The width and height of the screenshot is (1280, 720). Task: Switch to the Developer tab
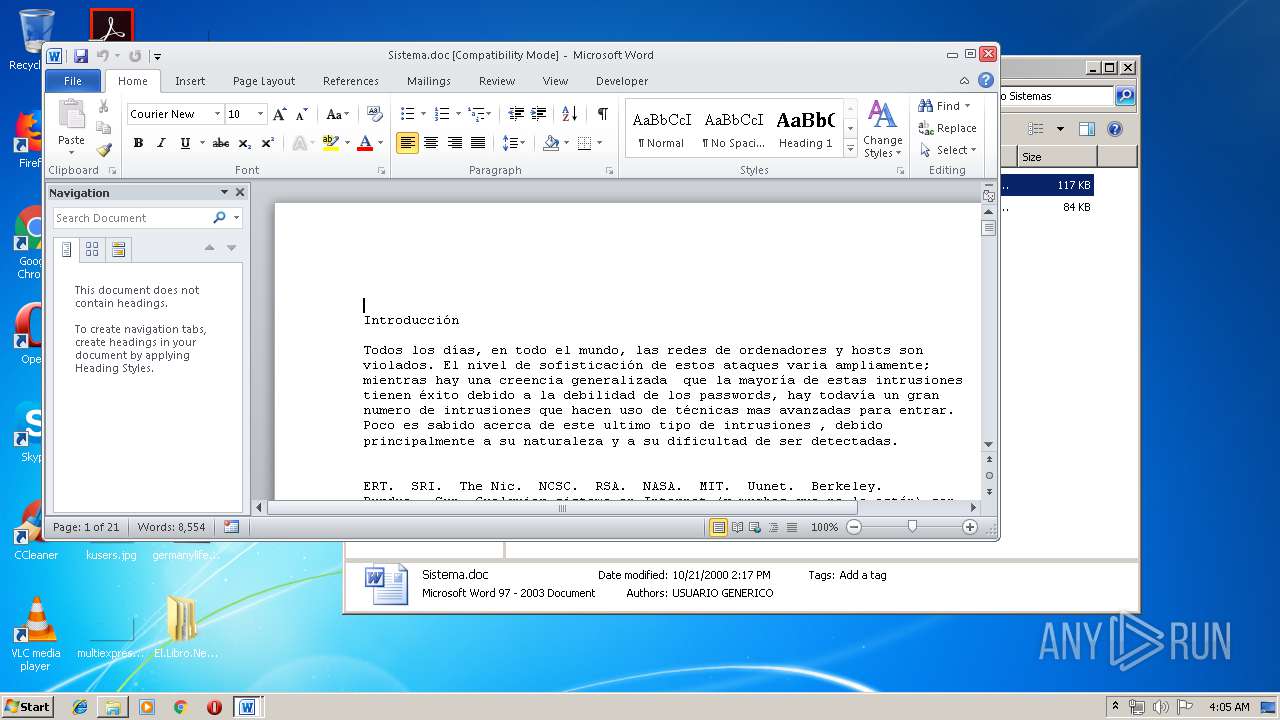[x=622, y=81]
